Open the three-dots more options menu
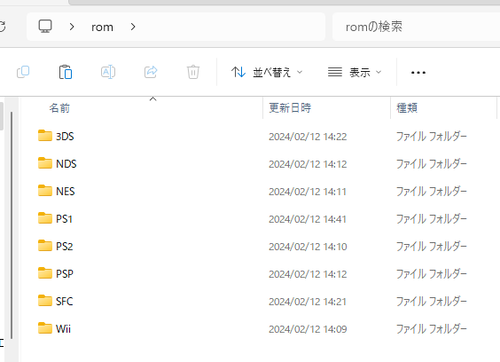 (x=418, y=72)
